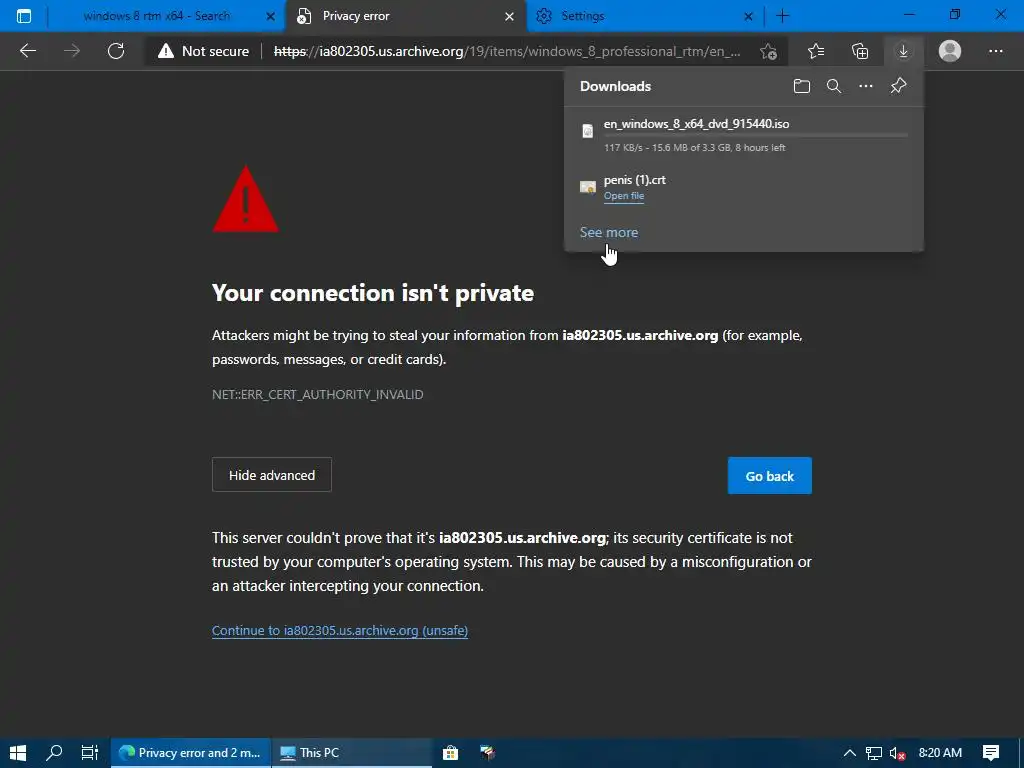
Task: Go back with the browser back arrow
Action: 27,51
